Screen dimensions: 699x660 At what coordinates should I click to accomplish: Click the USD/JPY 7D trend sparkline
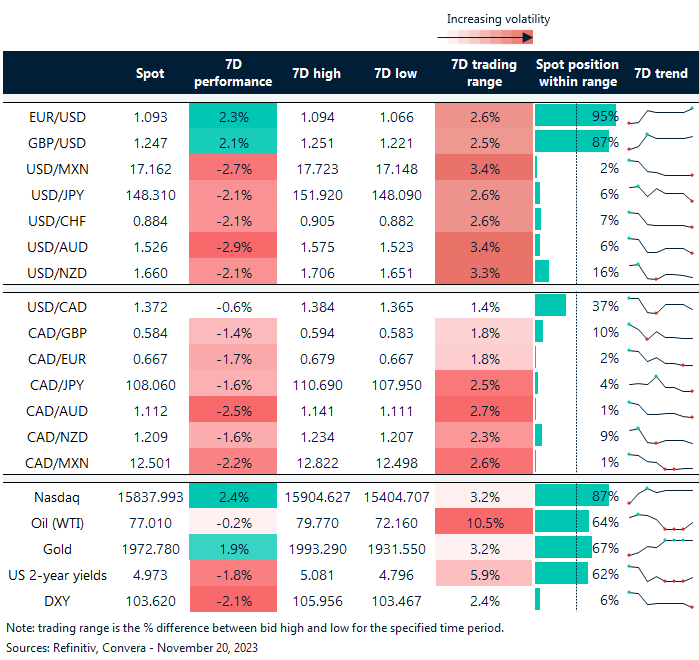tap(660, 193)
